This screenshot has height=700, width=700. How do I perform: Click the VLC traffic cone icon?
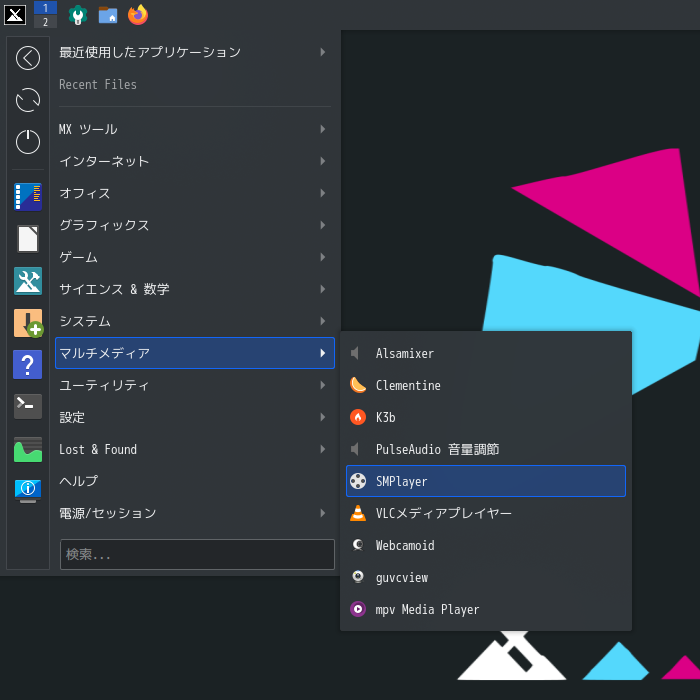pyautogui.click(x=358, y=513)
